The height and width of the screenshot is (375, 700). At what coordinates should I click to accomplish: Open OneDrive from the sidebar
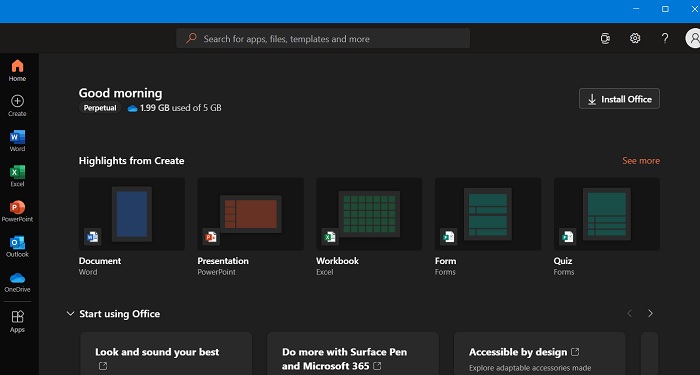point(17,282)
